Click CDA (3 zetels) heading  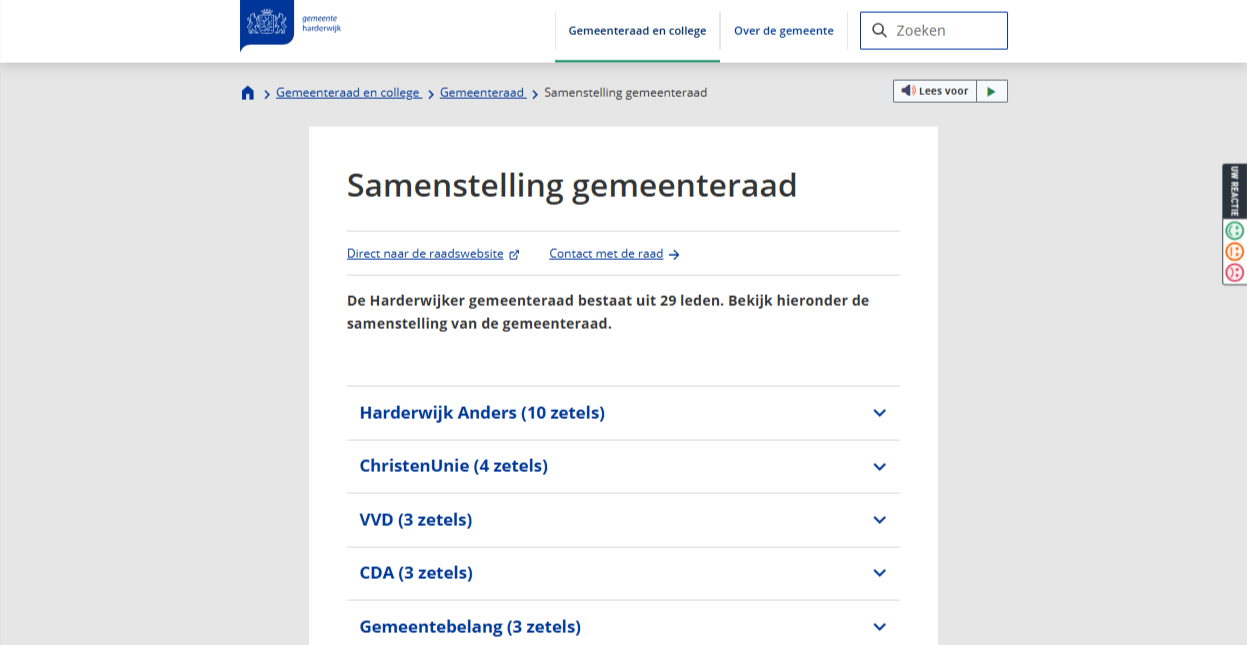coord(416,573)
